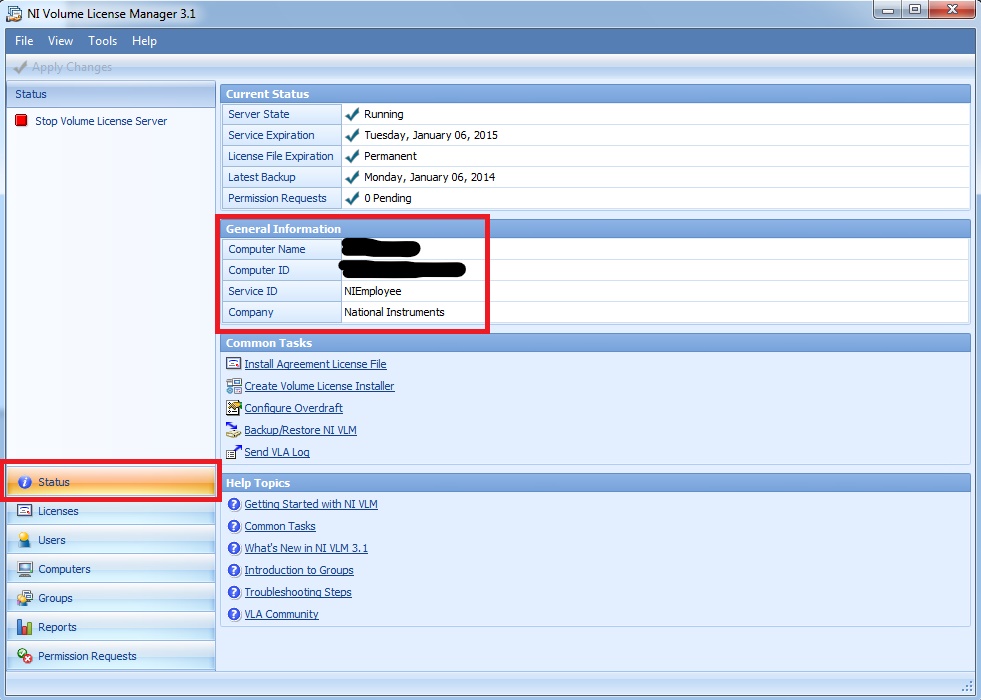Click help icon beside Getting Started with NI VLM

(234, 504)
